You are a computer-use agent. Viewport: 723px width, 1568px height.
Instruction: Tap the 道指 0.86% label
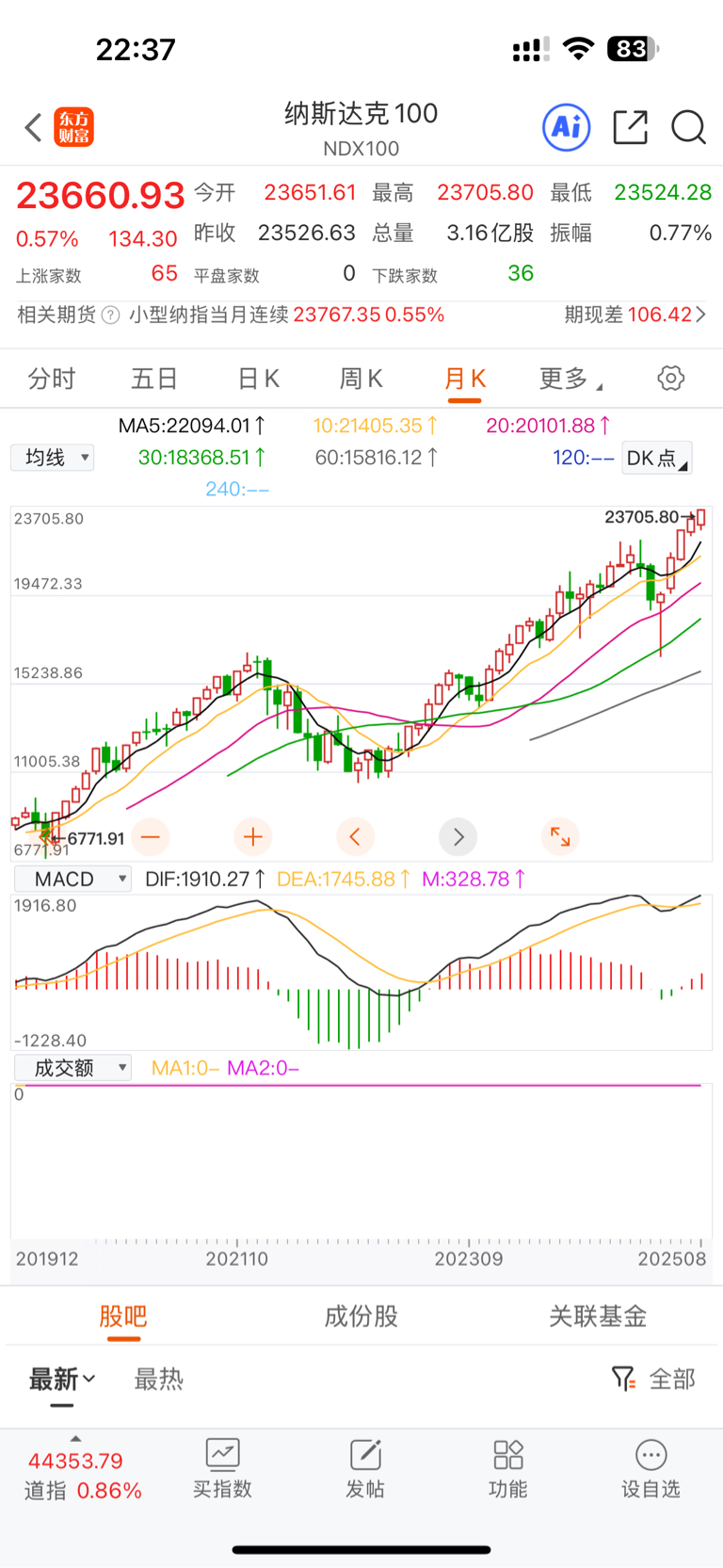point(83,1491)
